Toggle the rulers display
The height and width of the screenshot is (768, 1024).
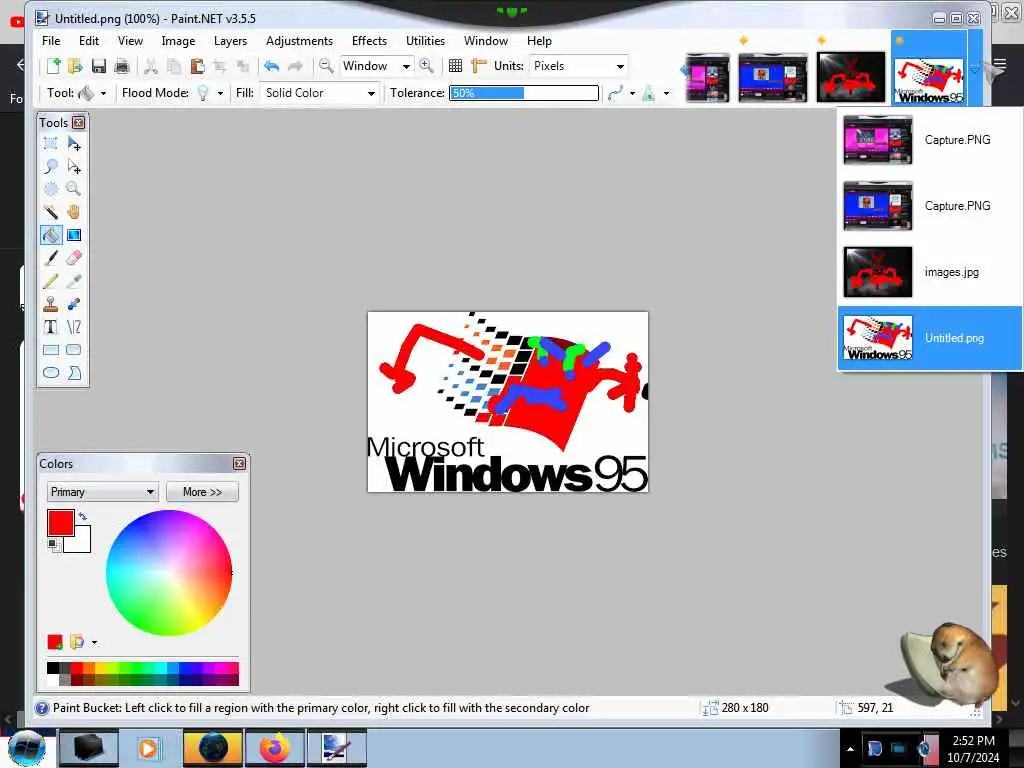(x=479, y=66)
